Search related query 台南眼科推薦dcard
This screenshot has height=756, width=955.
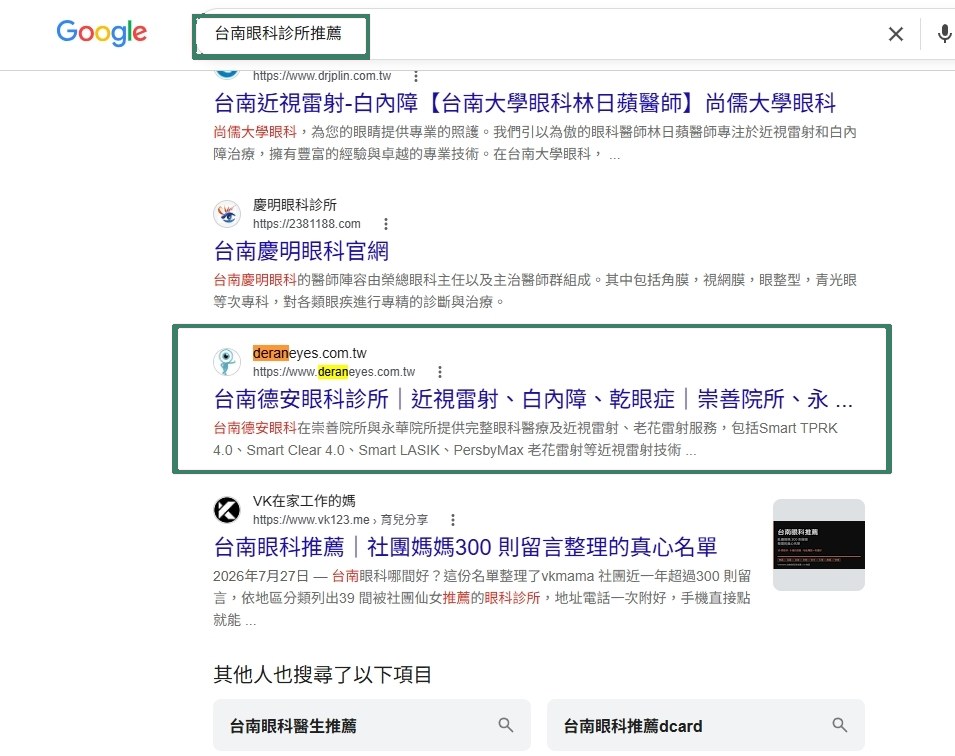coord(705,725)
